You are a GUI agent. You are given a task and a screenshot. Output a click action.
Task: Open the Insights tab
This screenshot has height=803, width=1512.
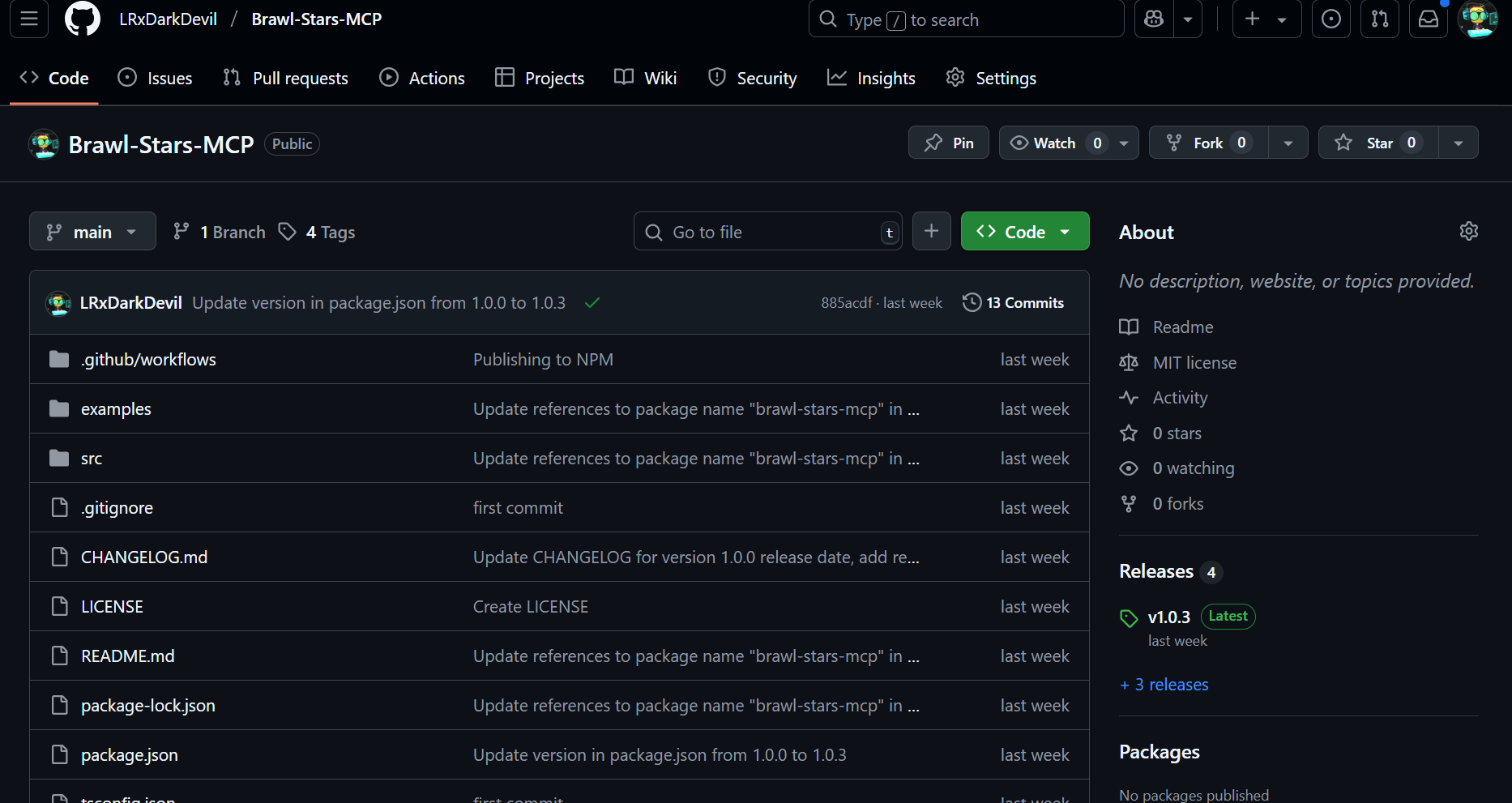click(x=871, y=78)
